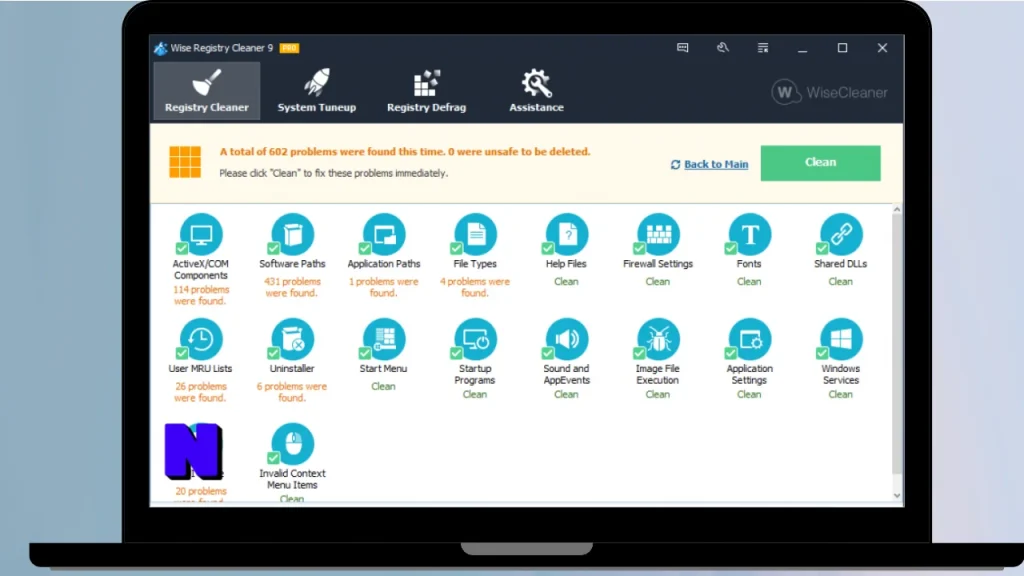Image resolution: width=1024 pixels, height=576 pixels.
Task: Open the Software Paths category icon
Action: point(293,234)
